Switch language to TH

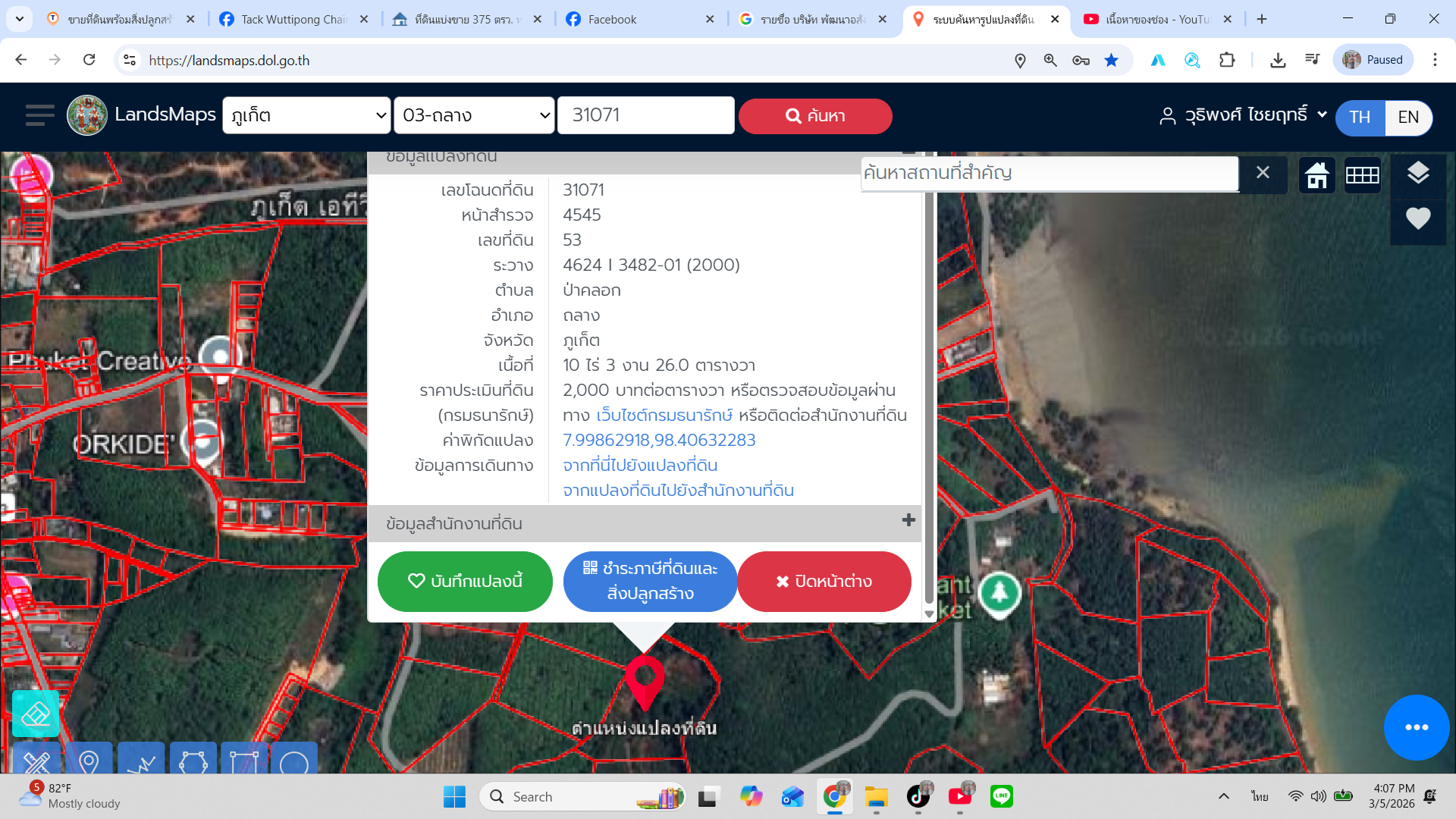(1360, 118)
